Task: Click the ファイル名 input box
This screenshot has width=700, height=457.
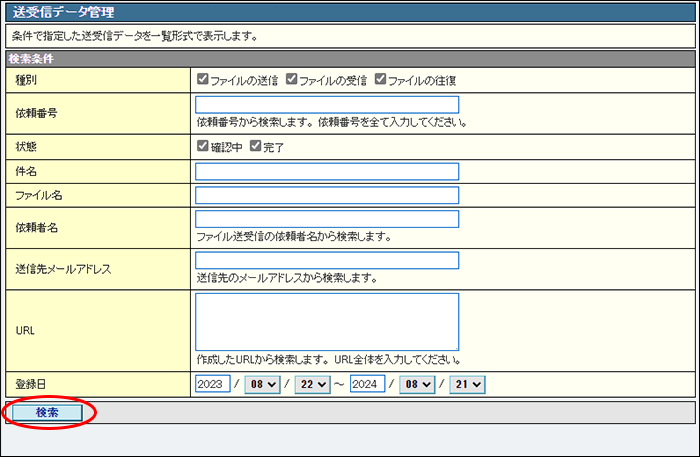Action: pyautogui.click(x=327, y=195)
